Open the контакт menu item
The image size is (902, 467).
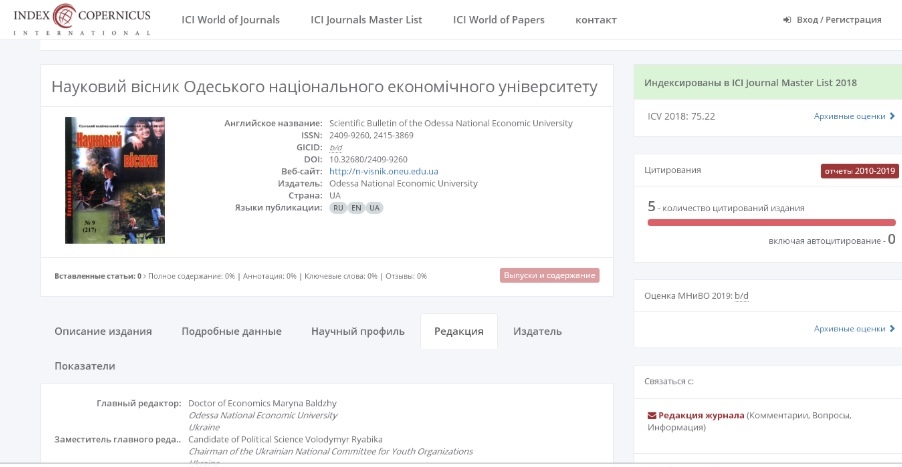point(596,20)
